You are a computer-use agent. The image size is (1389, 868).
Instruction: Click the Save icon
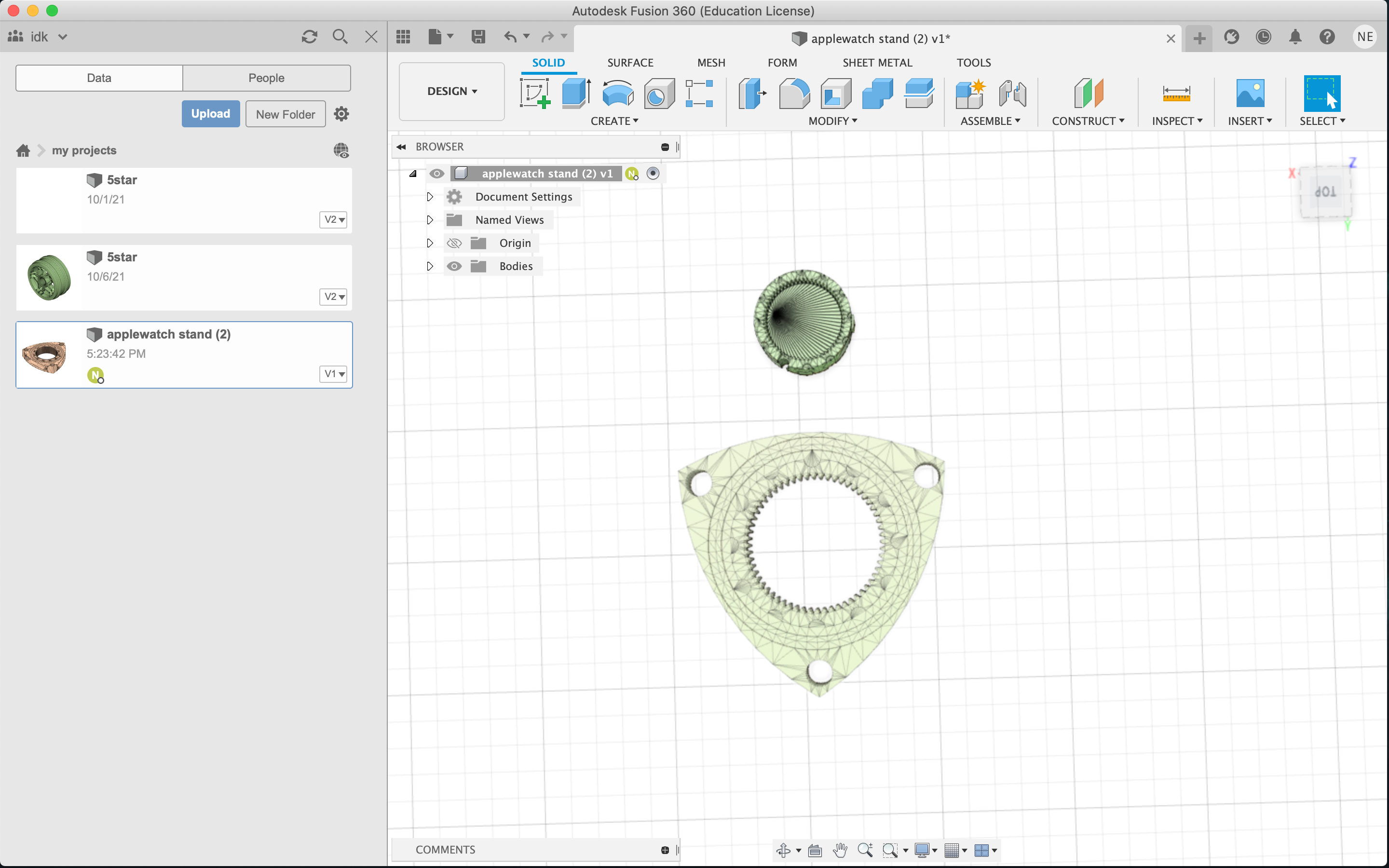[478, 37]
